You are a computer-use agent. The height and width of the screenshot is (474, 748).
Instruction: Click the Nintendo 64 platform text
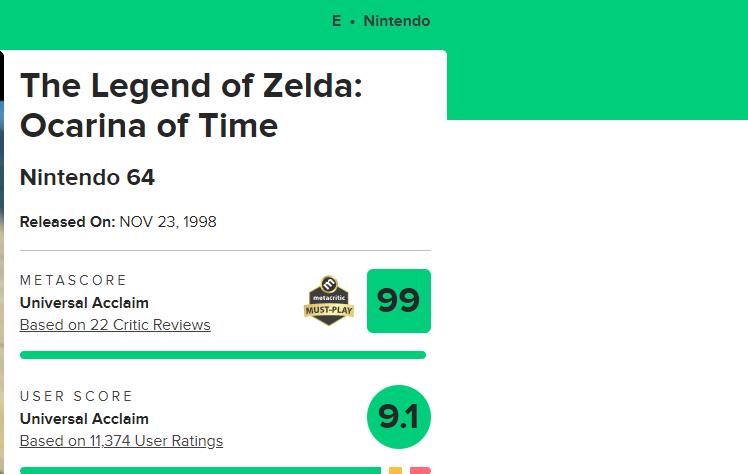click(x=87, y=178)
